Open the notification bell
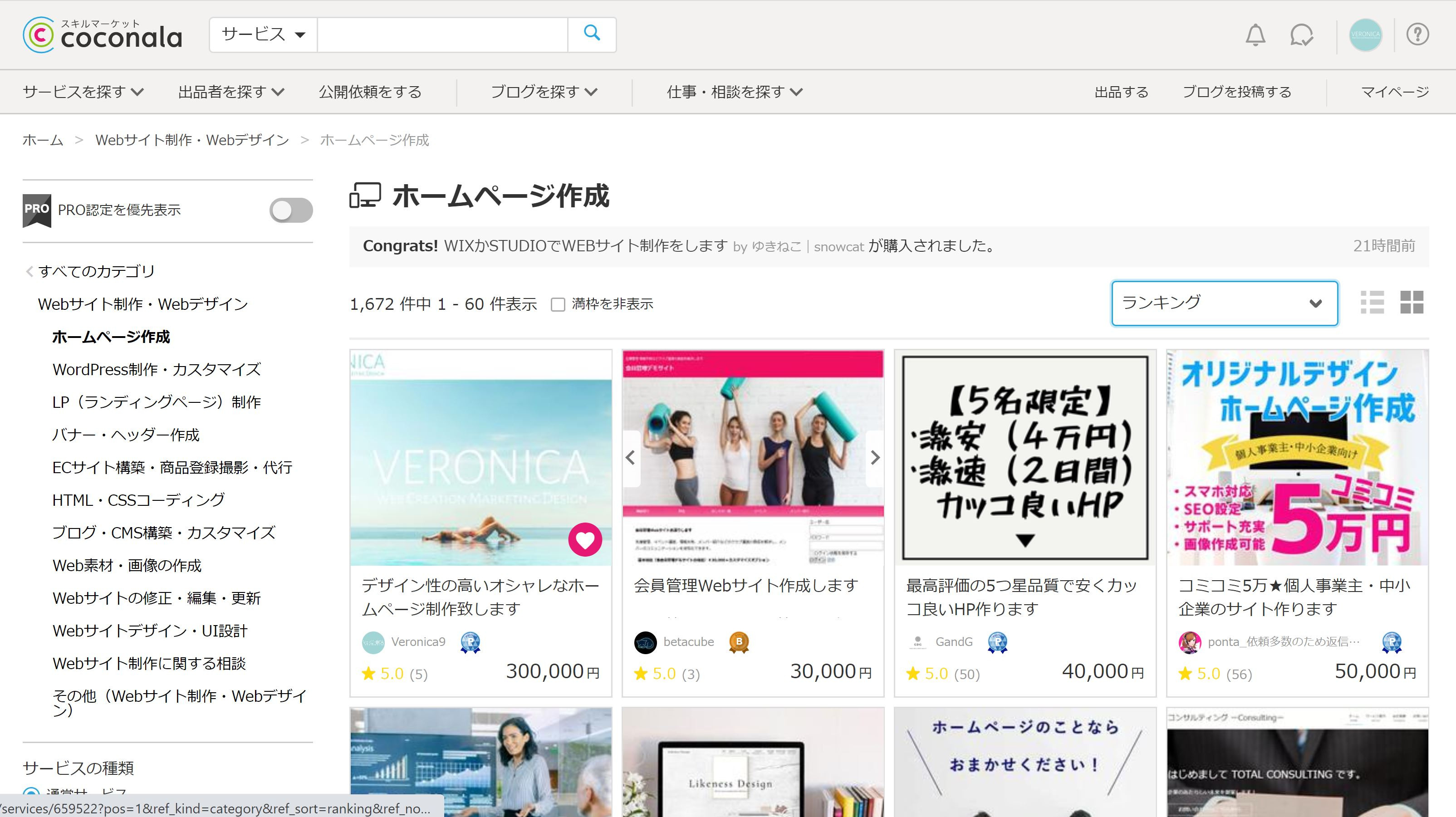The height and width of the screenshot is (817, 1456). tap(1255, 35)
